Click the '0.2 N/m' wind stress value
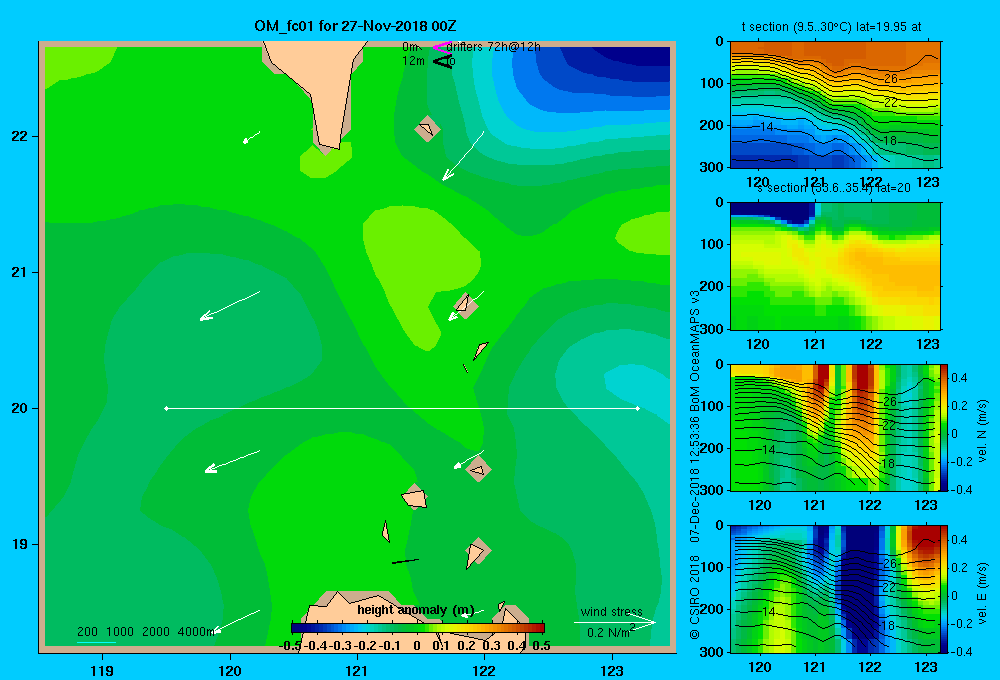The width and height of the screenshot is (1000, 680). coord(608,633)
